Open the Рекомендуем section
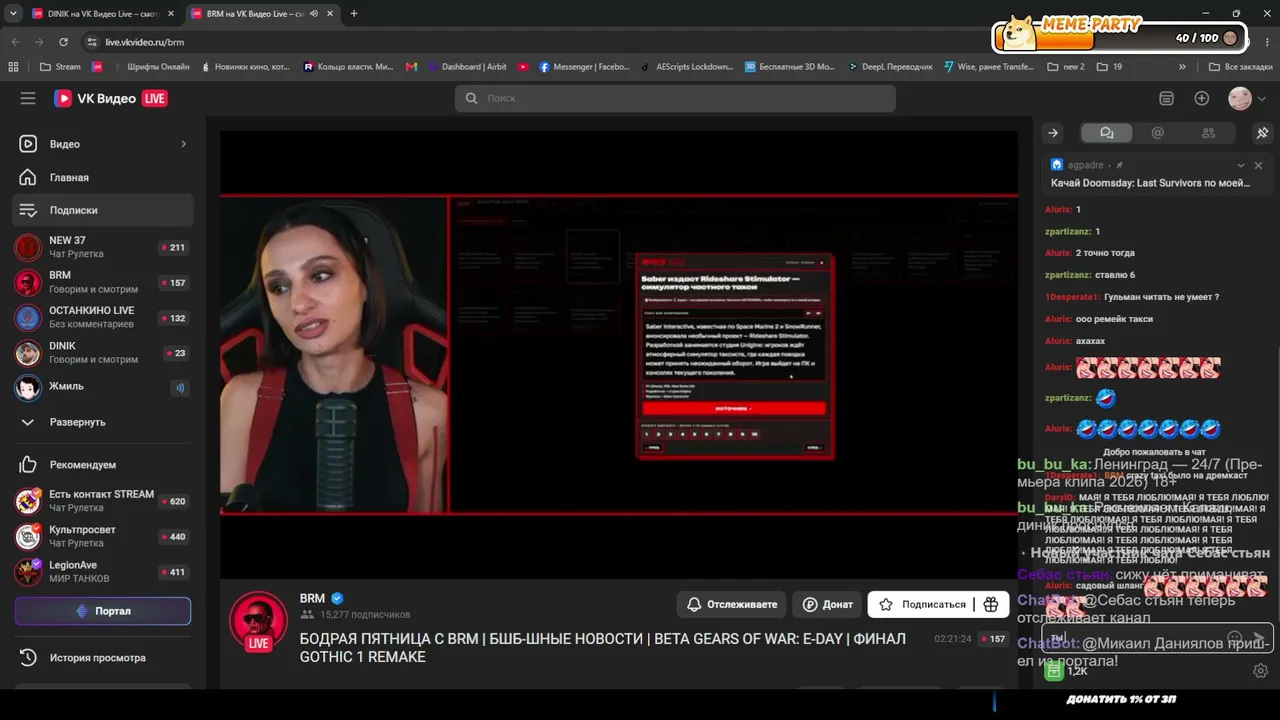The width and height of the screenshot is (1280, 720). pyautogui.click(x=102, y=465)
